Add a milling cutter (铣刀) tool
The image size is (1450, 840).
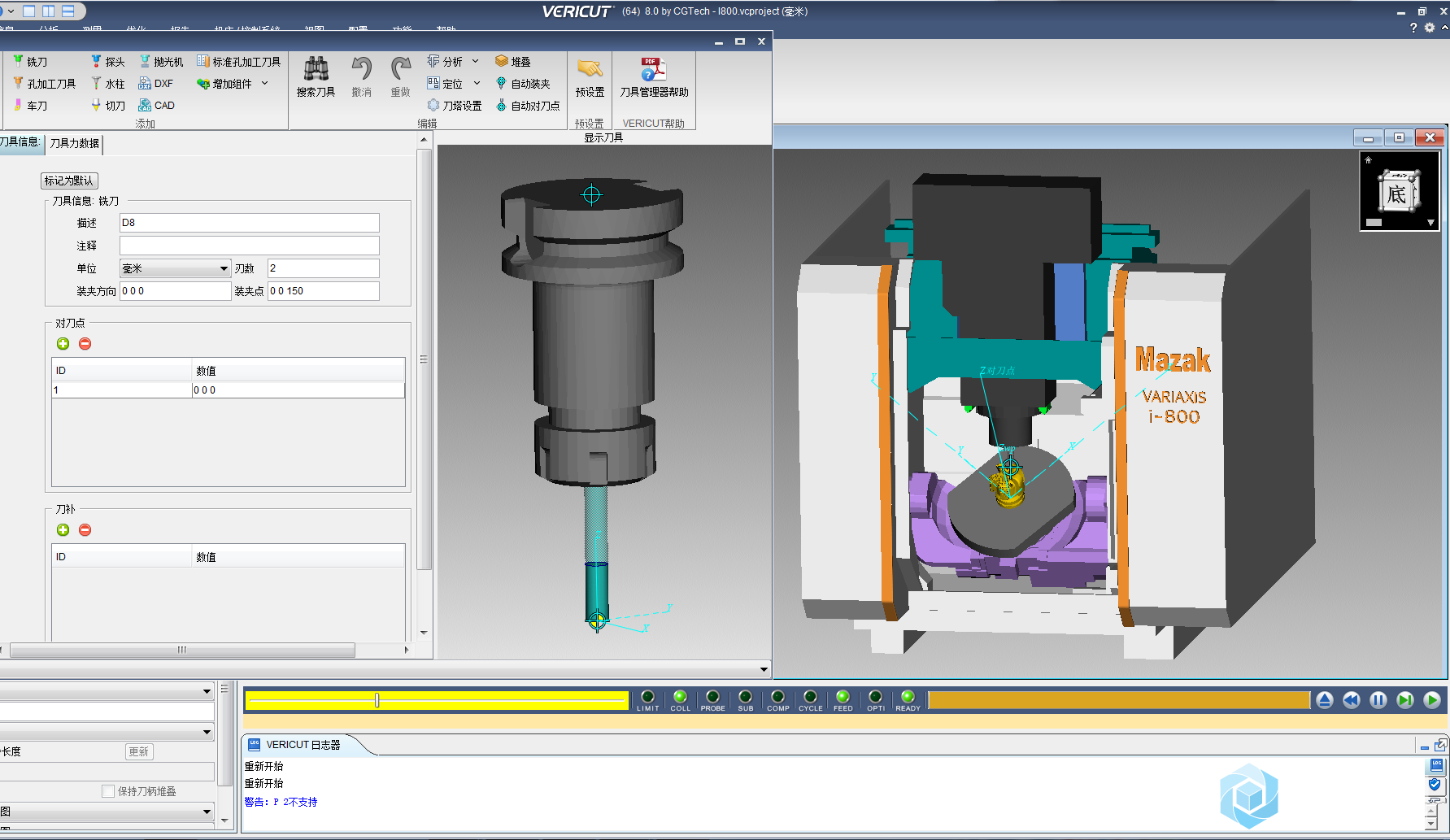[x=30, y=62]
